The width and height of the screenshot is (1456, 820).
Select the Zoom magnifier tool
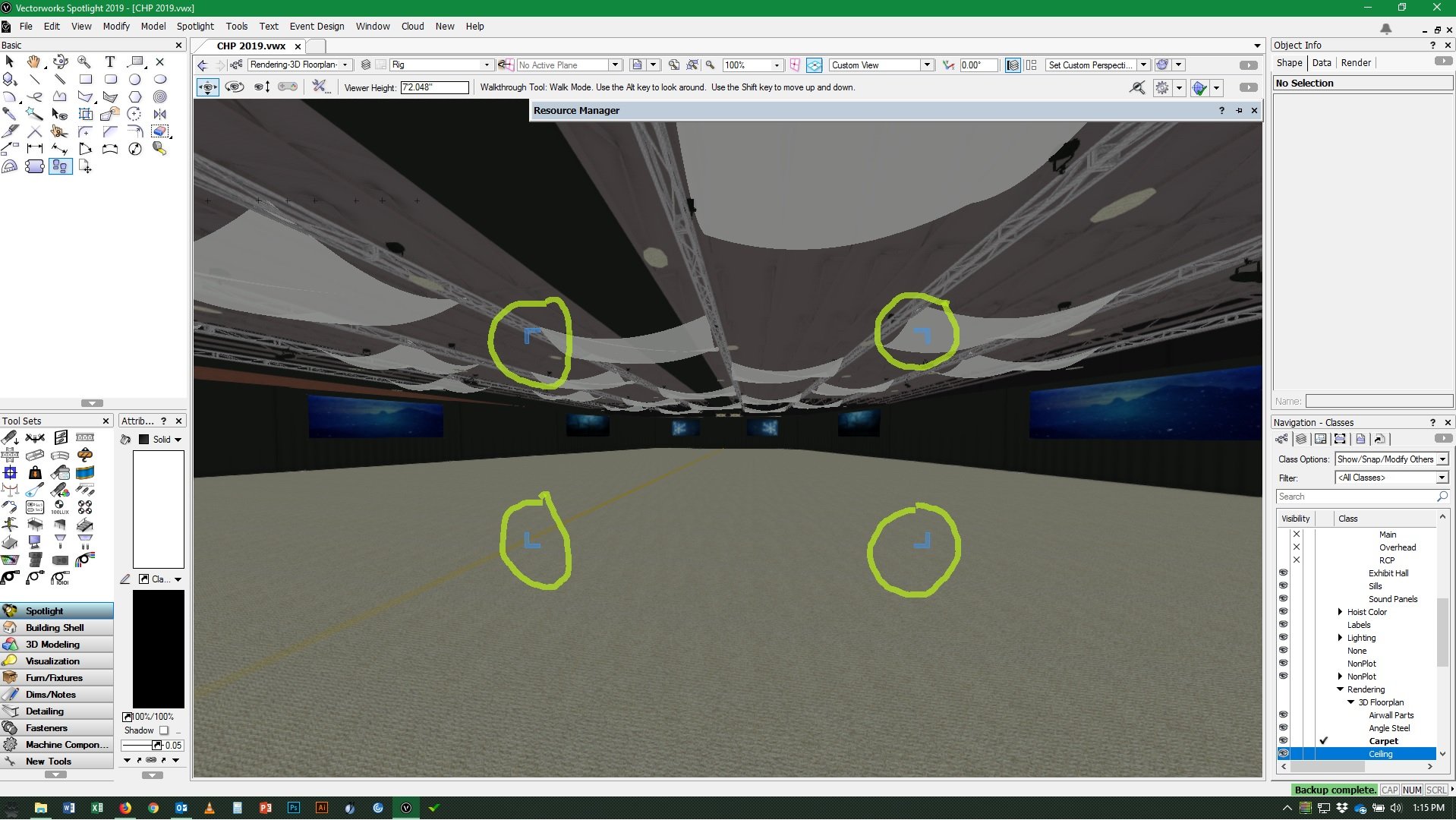coord(85,62)
